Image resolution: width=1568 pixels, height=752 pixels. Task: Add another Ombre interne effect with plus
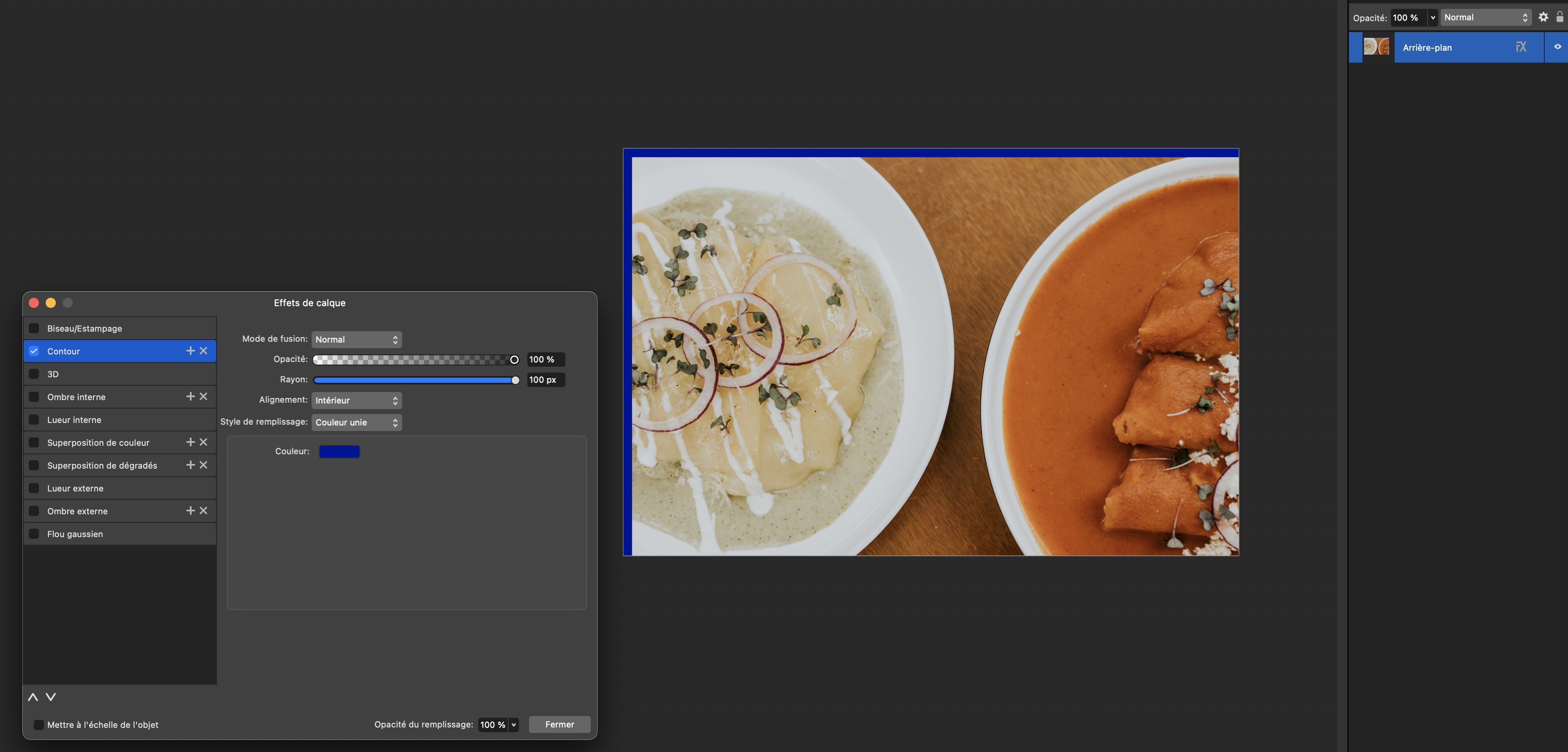click(x=191, y=396)
